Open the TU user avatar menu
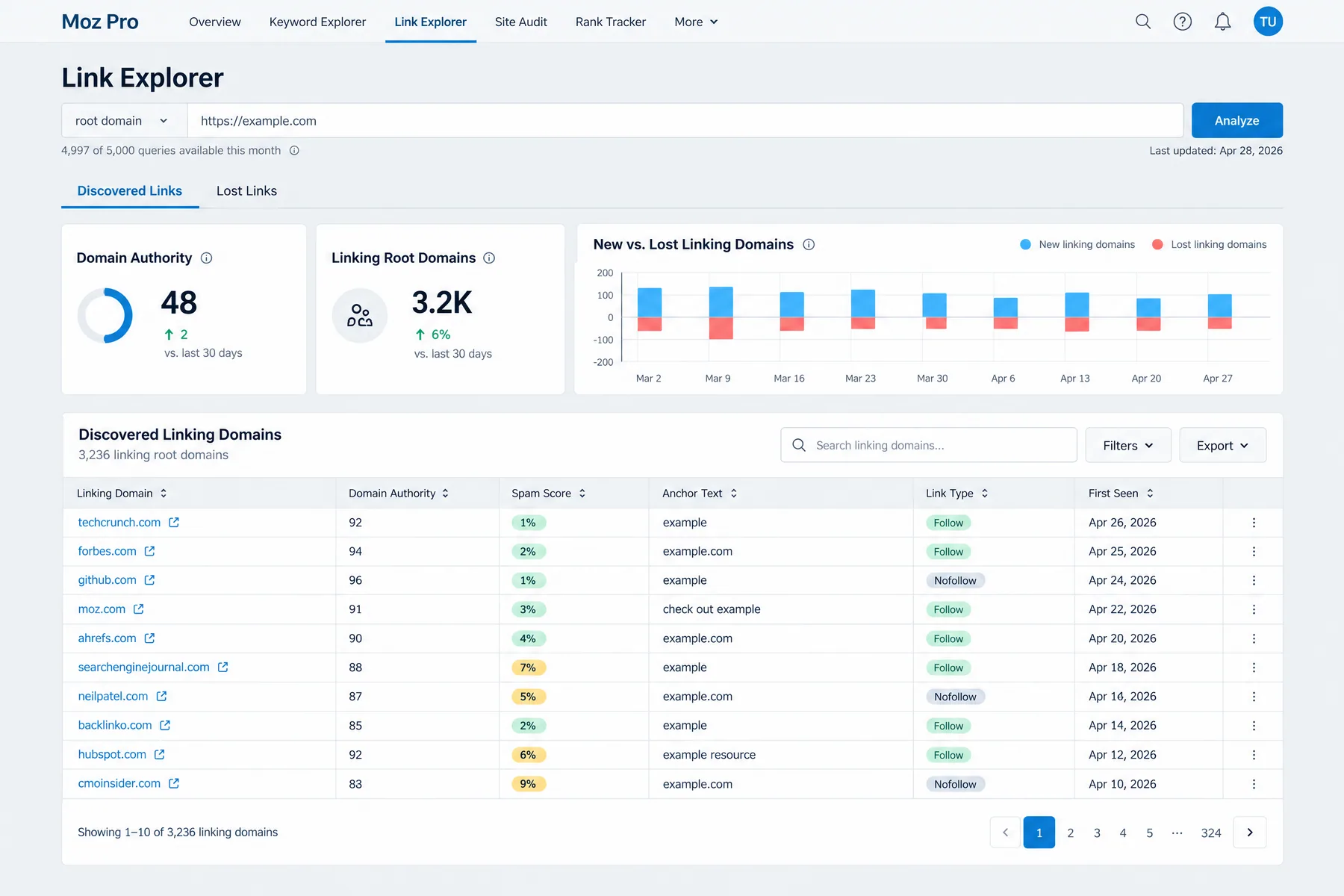This screenshot has width=1344, height=896. click(x=1268, y=22)
